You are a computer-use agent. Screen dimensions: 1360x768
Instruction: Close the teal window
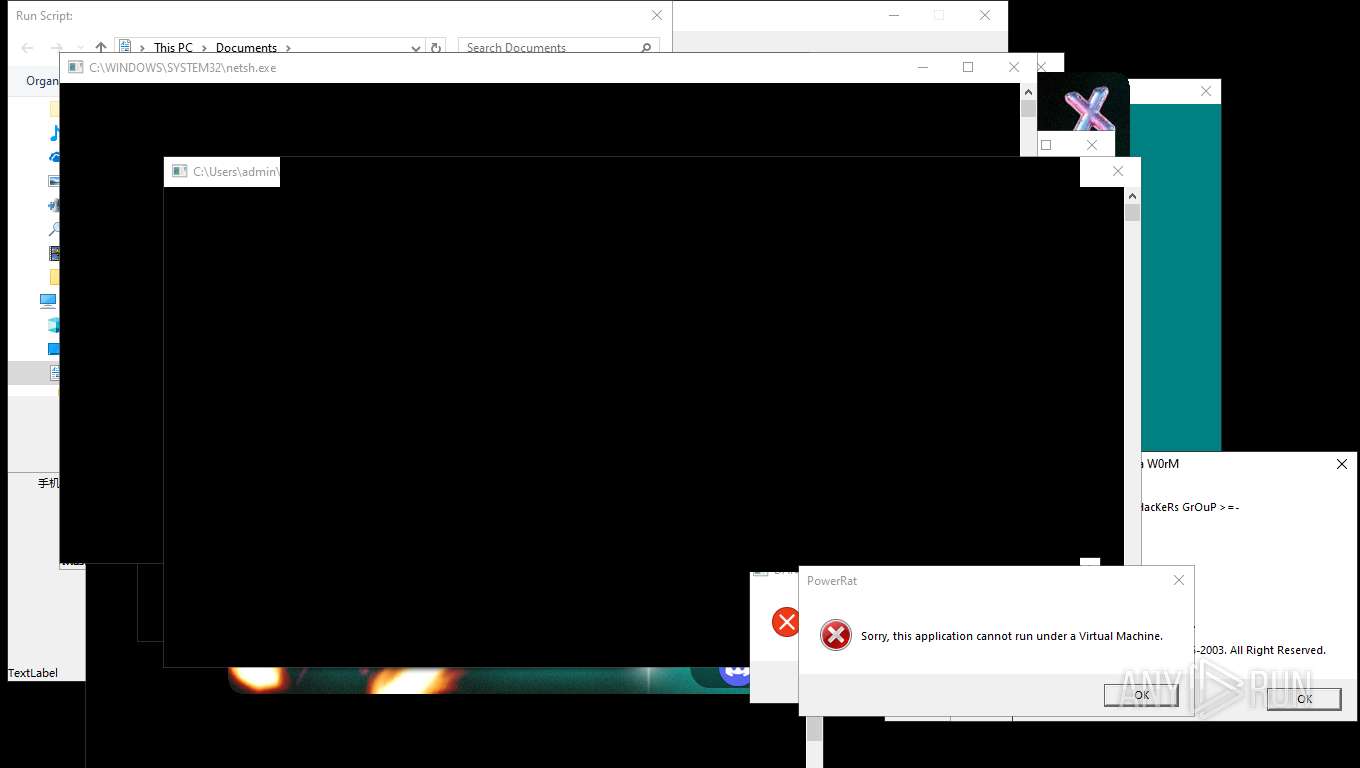click(1205, 91)
